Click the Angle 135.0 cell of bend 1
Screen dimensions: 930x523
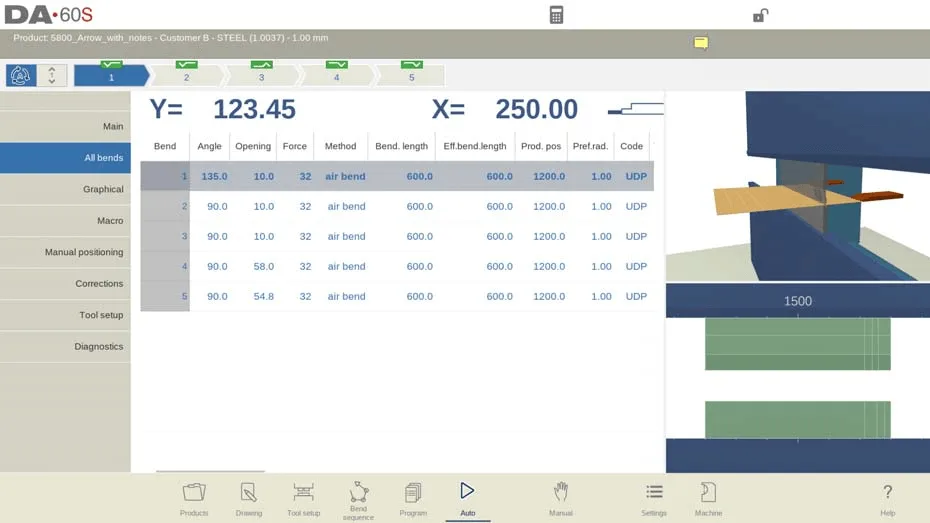point(214,176)
